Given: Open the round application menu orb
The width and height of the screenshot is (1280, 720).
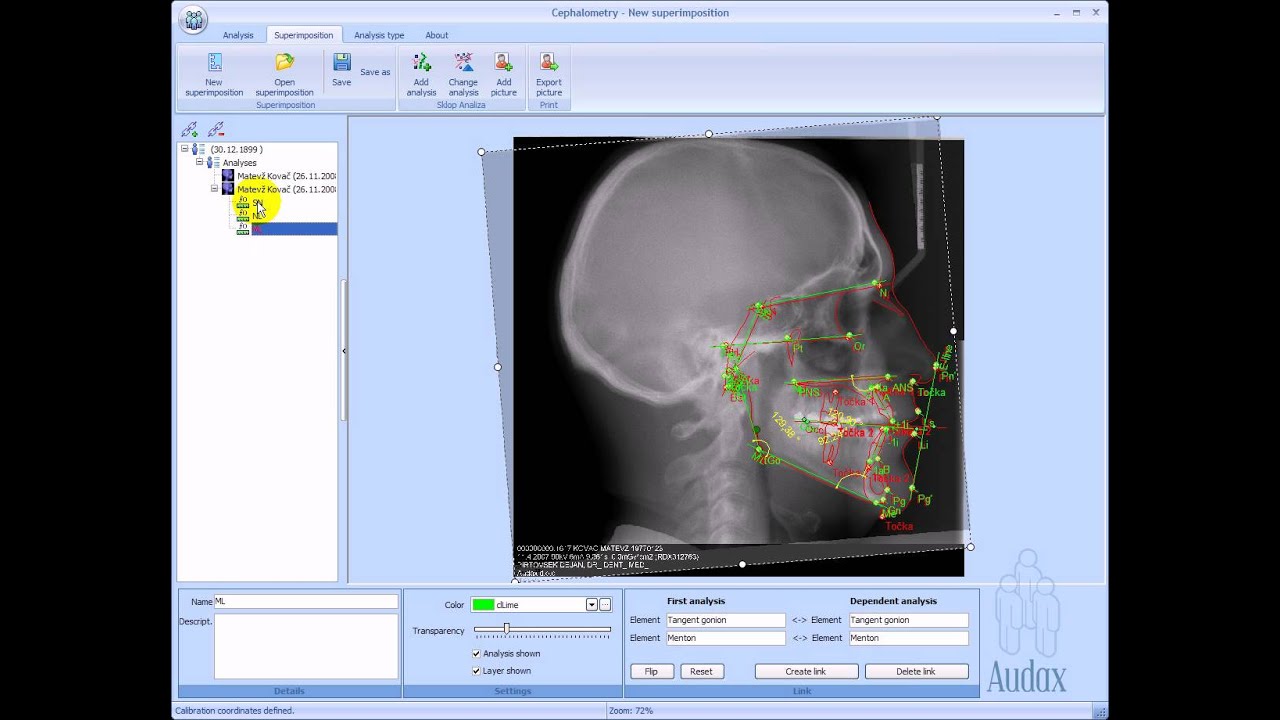Looking at the screenshot, I should 194,19.
